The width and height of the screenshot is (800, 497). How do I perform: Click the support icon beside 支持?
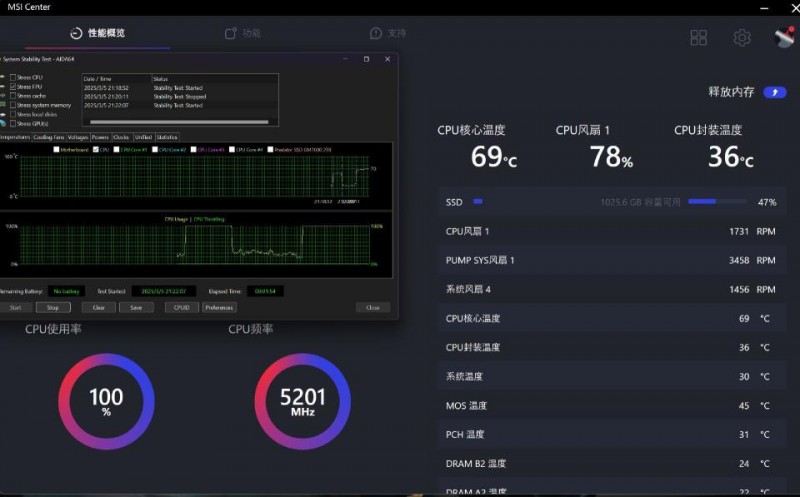376,33
